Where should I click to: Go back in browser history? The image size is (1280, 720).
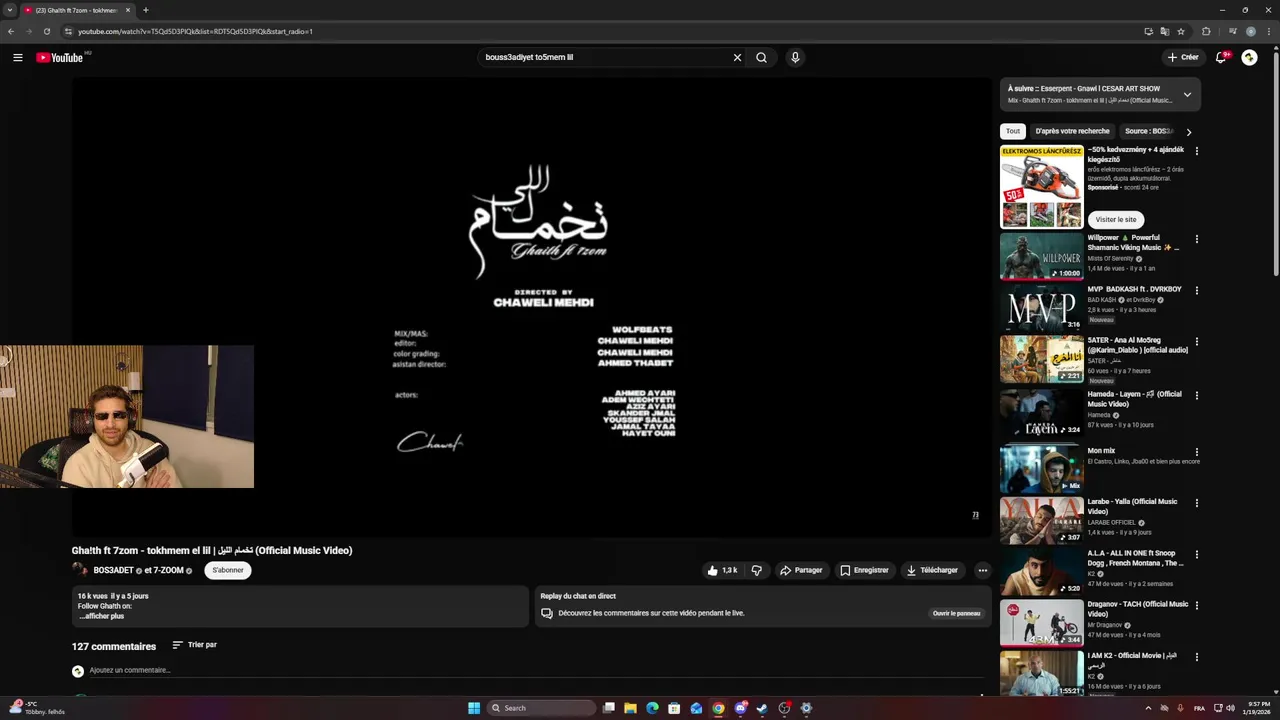pyautogui.click(x=11, y=31)
